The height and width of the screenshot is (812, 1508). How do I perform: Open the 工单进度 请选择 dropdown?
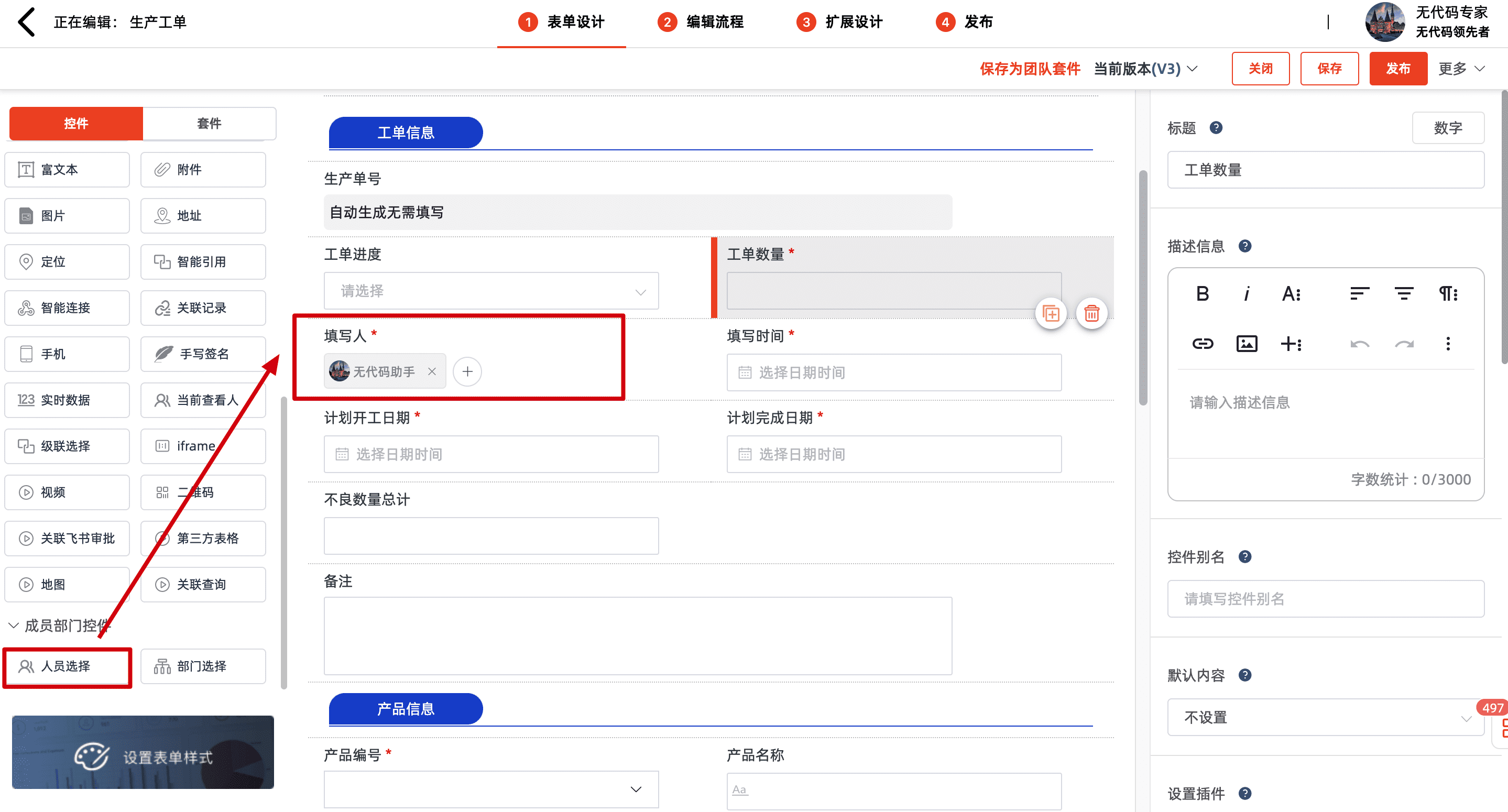pyautogui.click(x=490, y=291)
